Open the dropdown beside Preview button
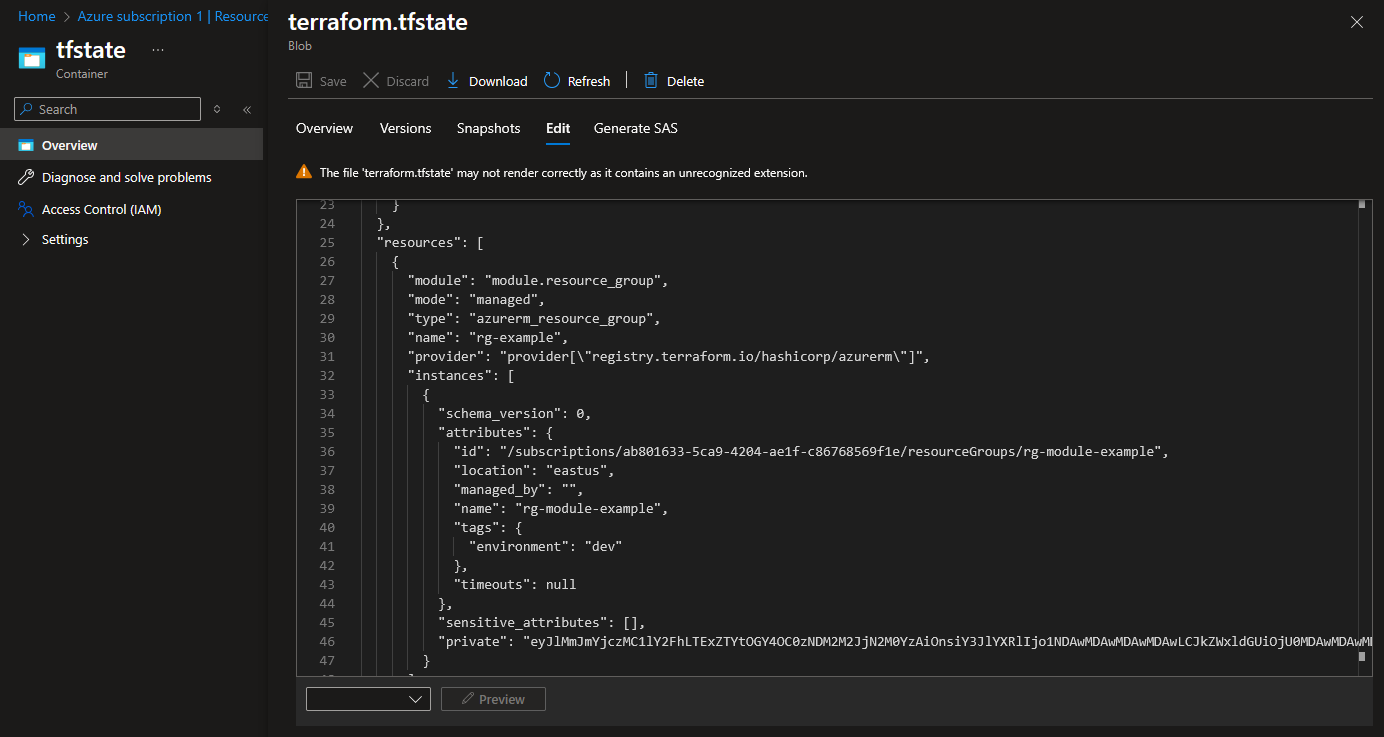Image resolution: width=1384 pixels, height=737 pixels. pyautogui.click(x=368, y=699)
